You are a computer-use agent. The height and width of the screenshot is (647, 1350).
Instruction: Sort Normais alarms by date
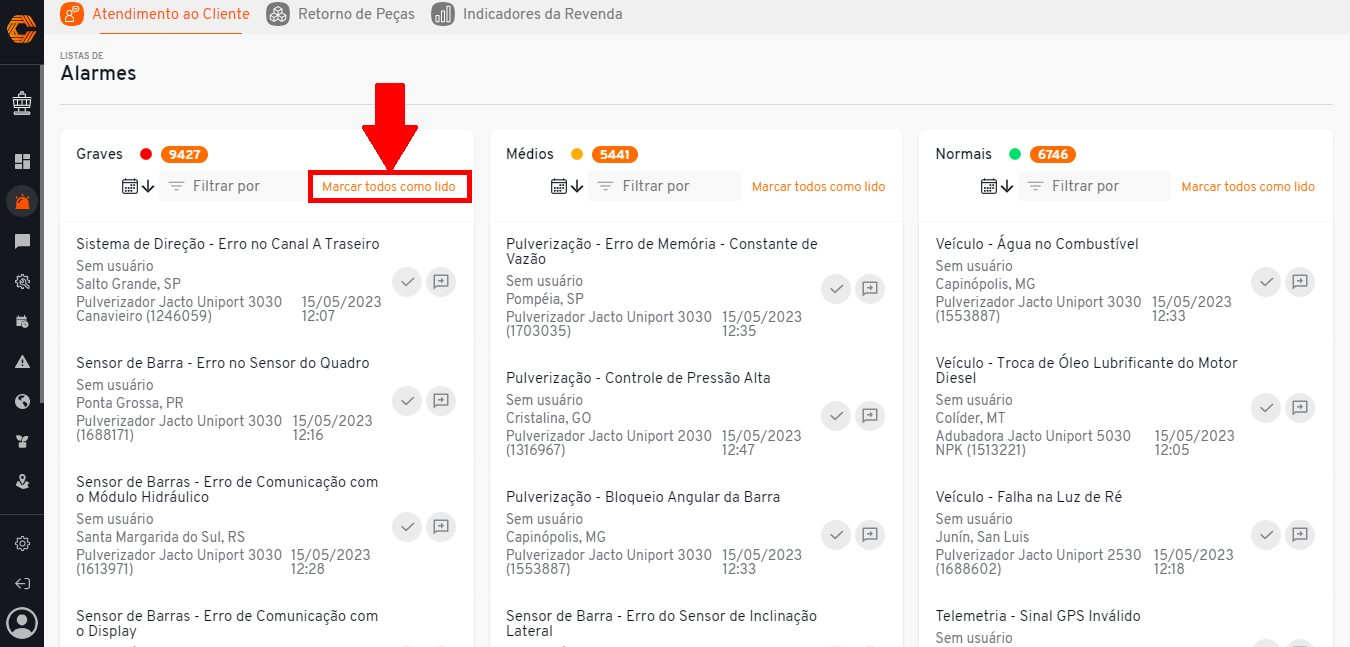997,186
